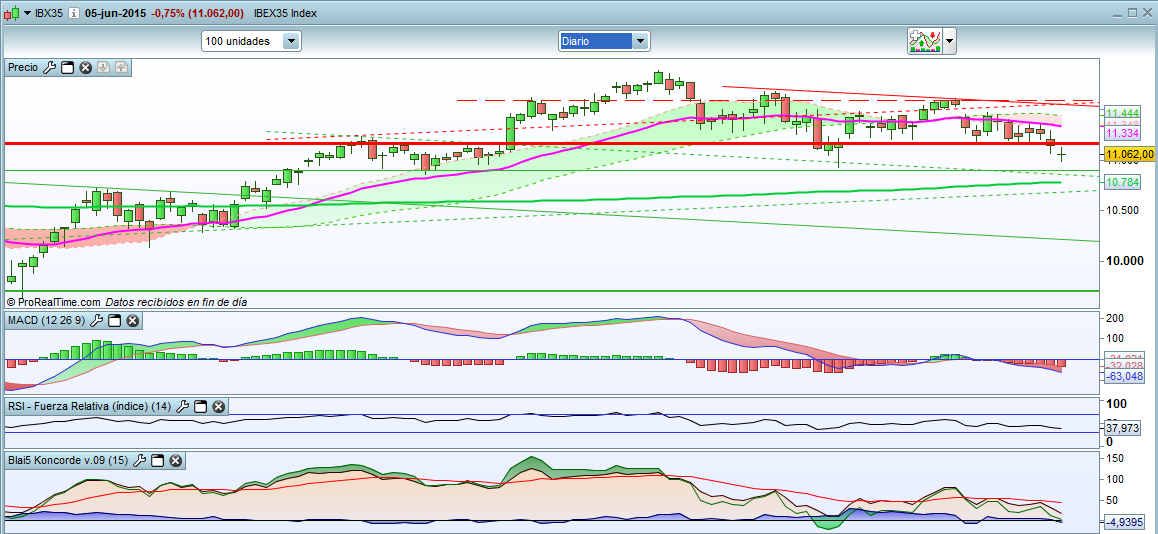Click the Precio panel move down arrow
Viewport: 1158px width, 534px height.
tap(103, 68)
